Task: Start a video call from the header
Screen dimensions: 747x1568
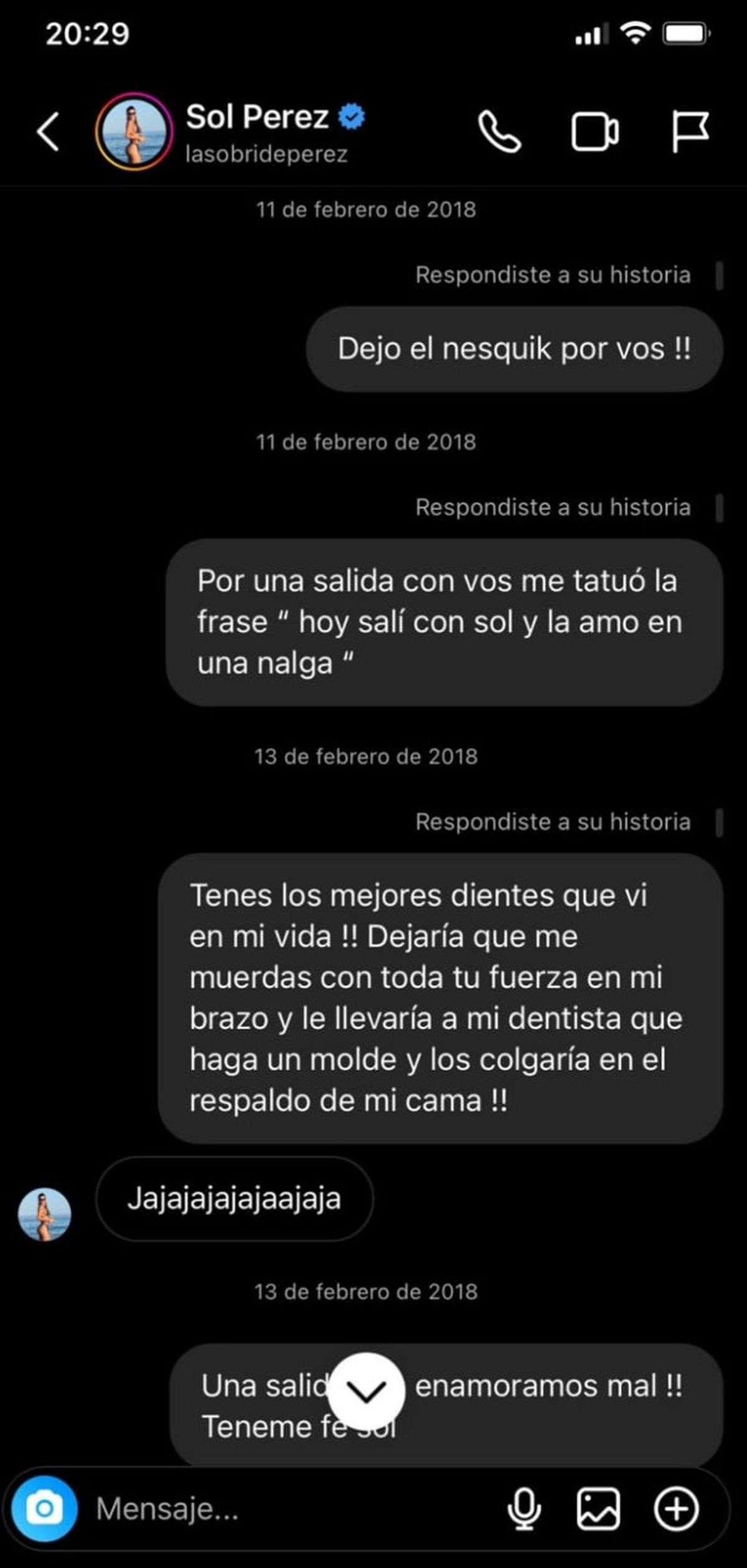Action: point(595,132)
